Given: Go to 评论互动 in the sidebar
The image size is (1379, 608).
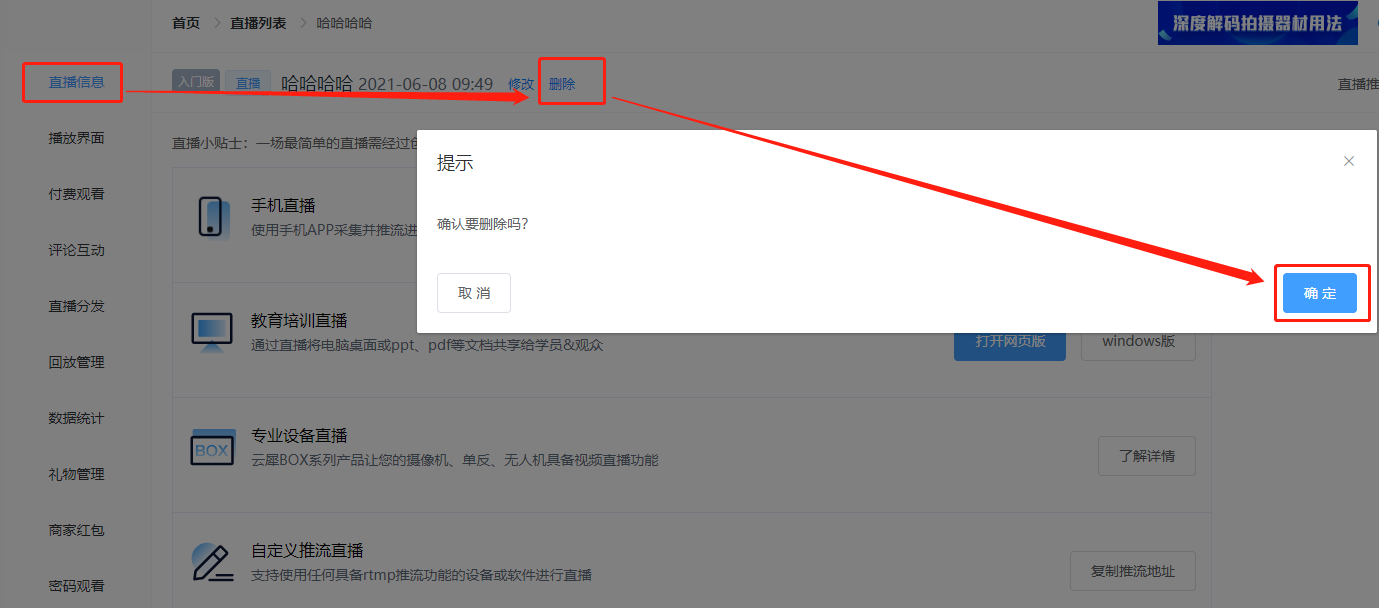Looking at the screenshot, I should 76,250.
